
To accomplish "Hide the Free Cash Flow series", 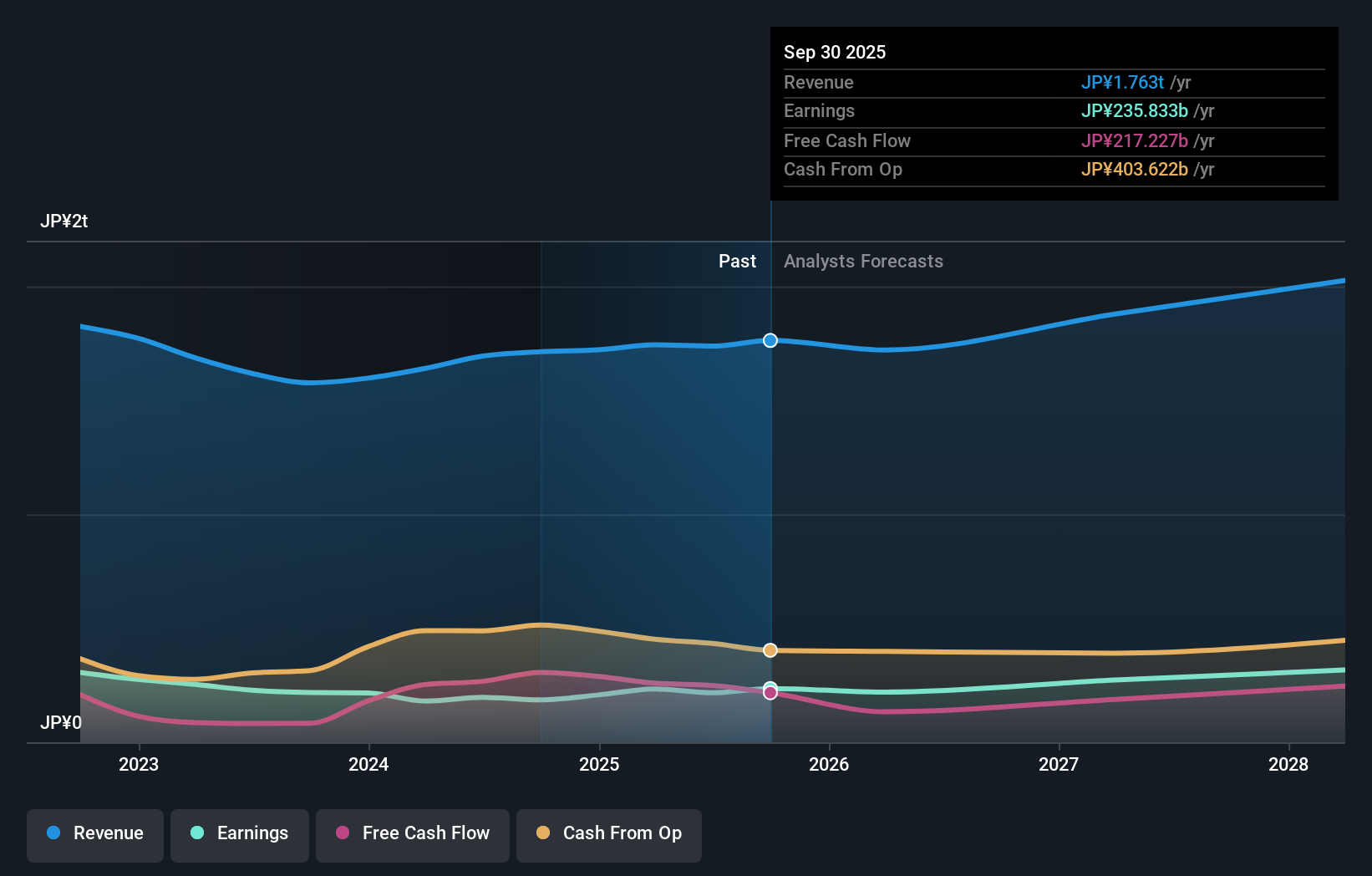I will point(412,833).
